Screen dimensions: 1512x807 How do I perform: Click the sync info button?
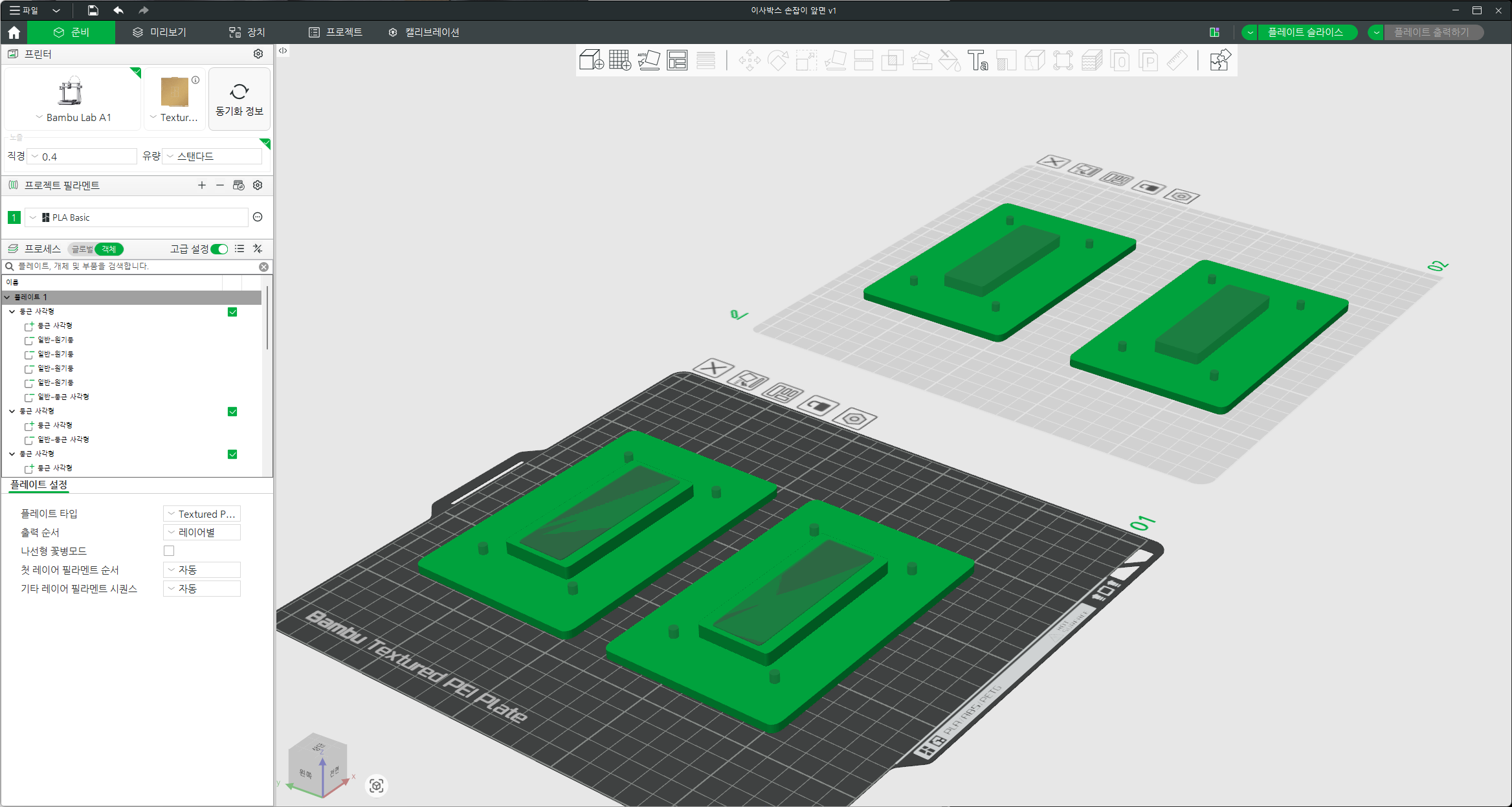[239, 99]
